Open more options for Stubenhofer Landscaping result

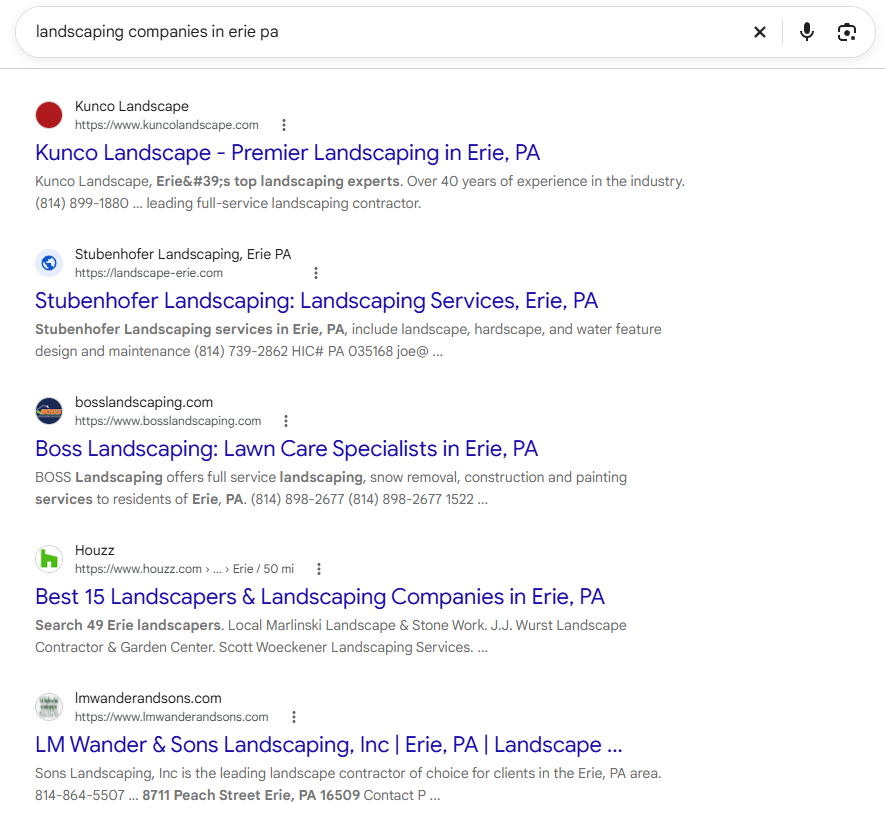click(316, 273)
